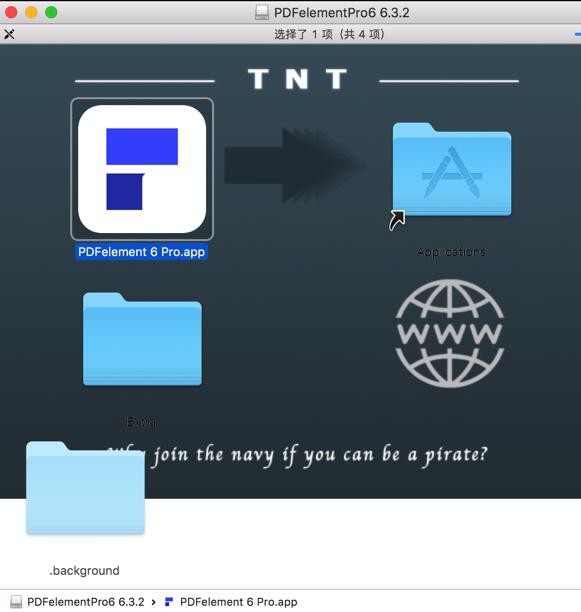
Task: Open the Applications folder shortcut
Action: pyautogui.click(x=452, y=169)
